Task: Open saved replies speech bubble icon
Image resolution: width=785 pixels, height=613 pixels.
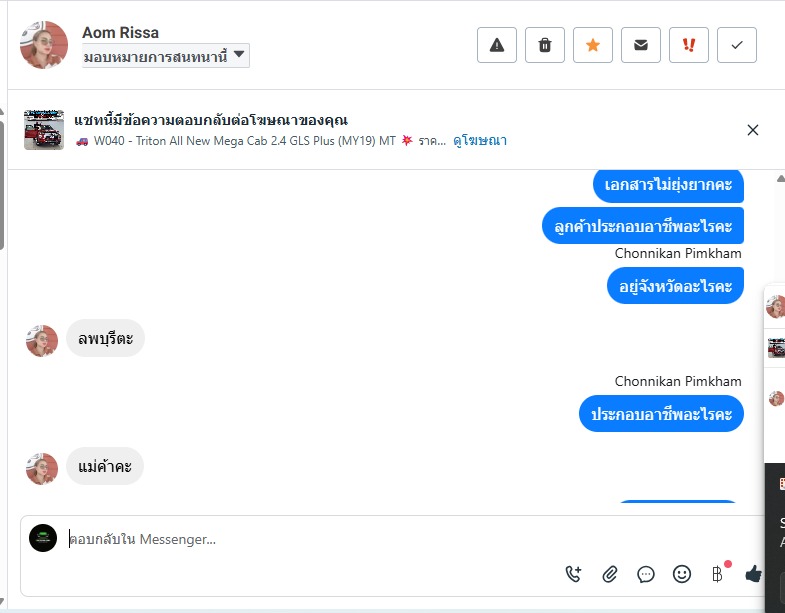Action: pos(645,574)
